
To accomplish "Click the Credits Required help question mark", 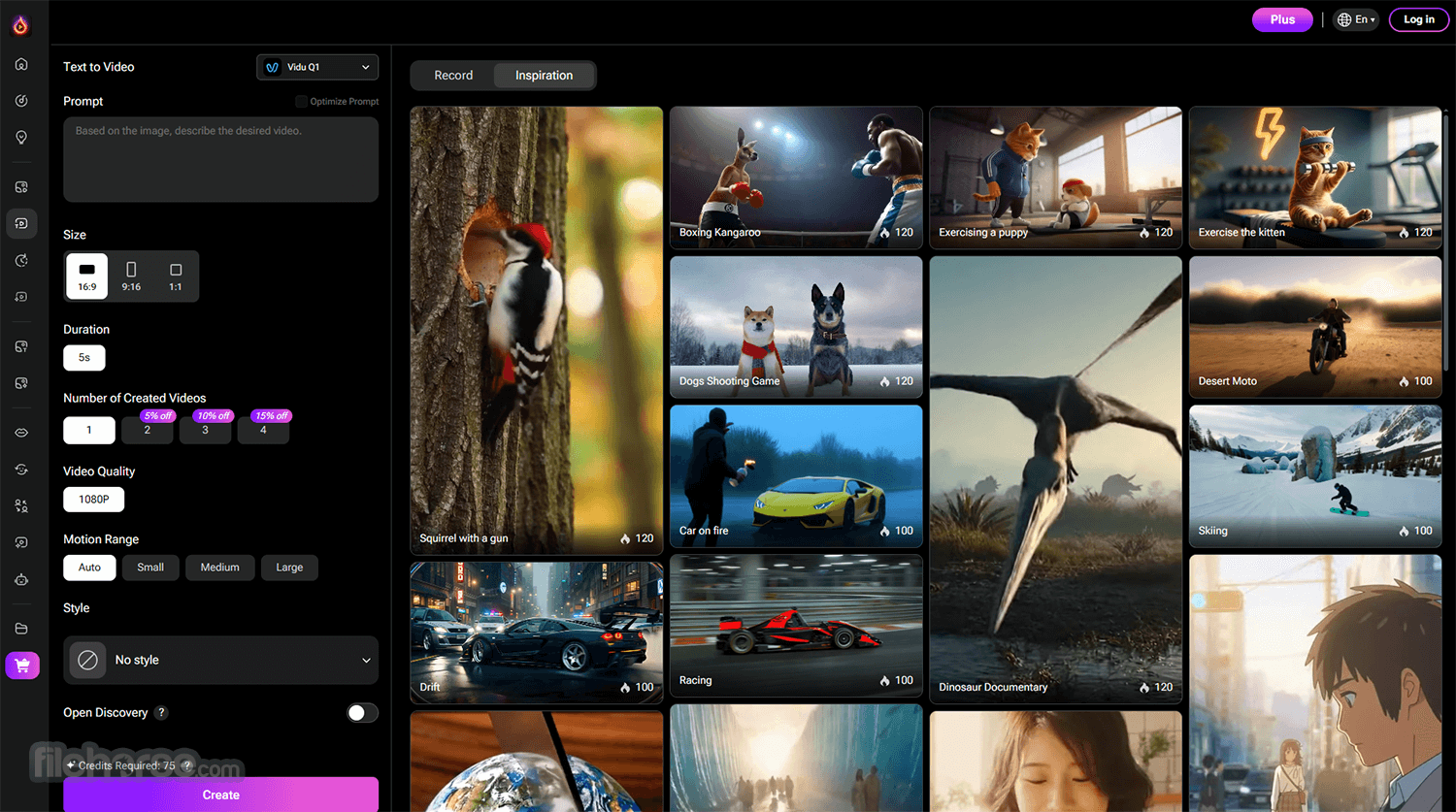I will point(187,765).
